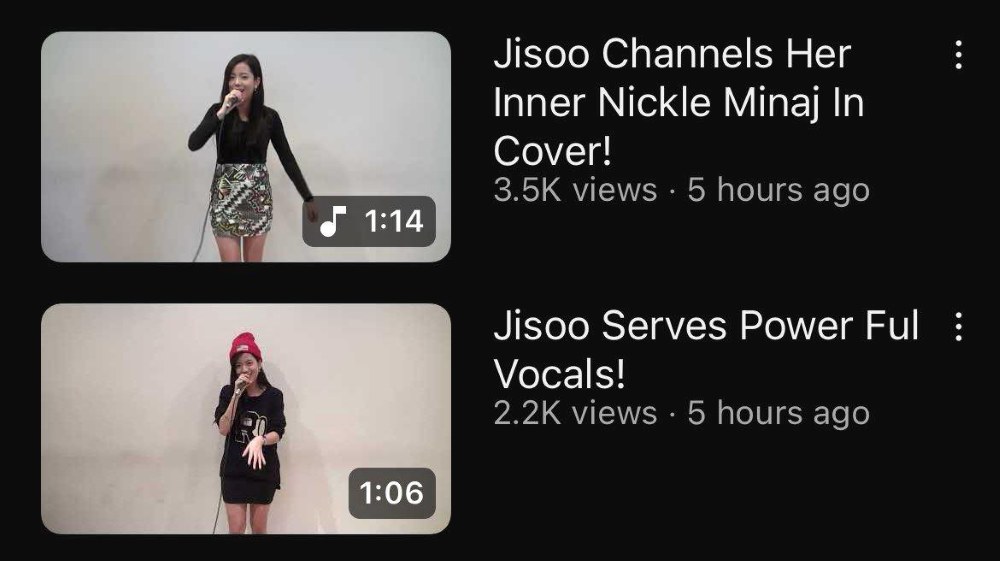Click the microphone held in first thumbnail

tap(232, 101)
